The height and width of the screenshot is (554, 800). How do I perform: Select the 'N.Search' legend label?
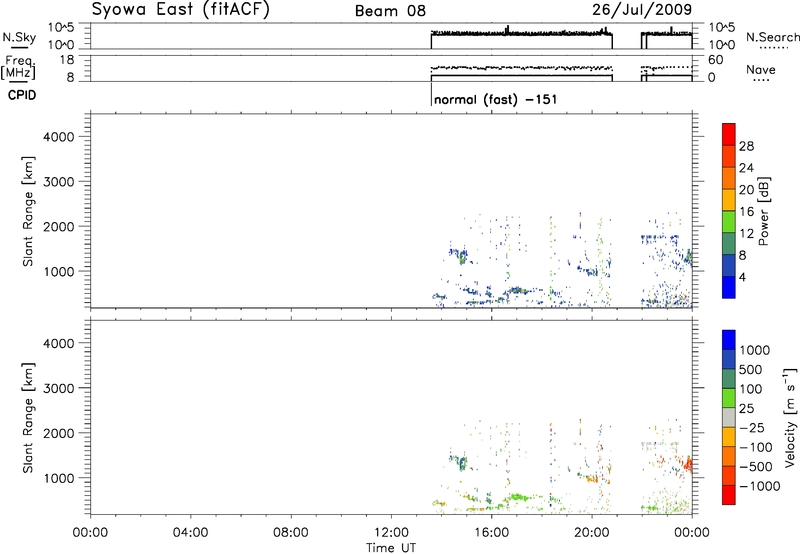[772, 37]
